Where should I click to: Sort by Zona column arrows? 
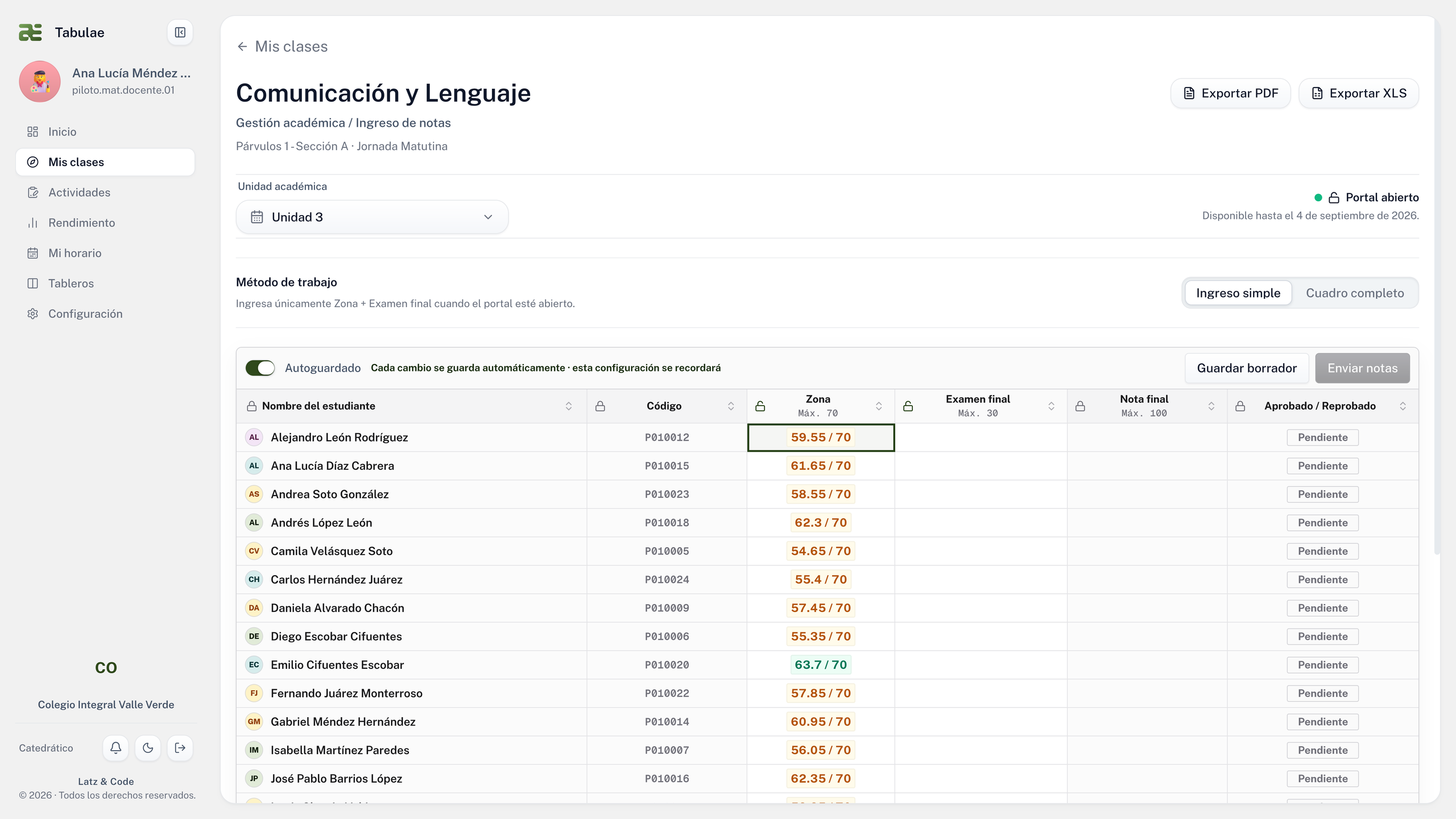click(x=879, y=406)
